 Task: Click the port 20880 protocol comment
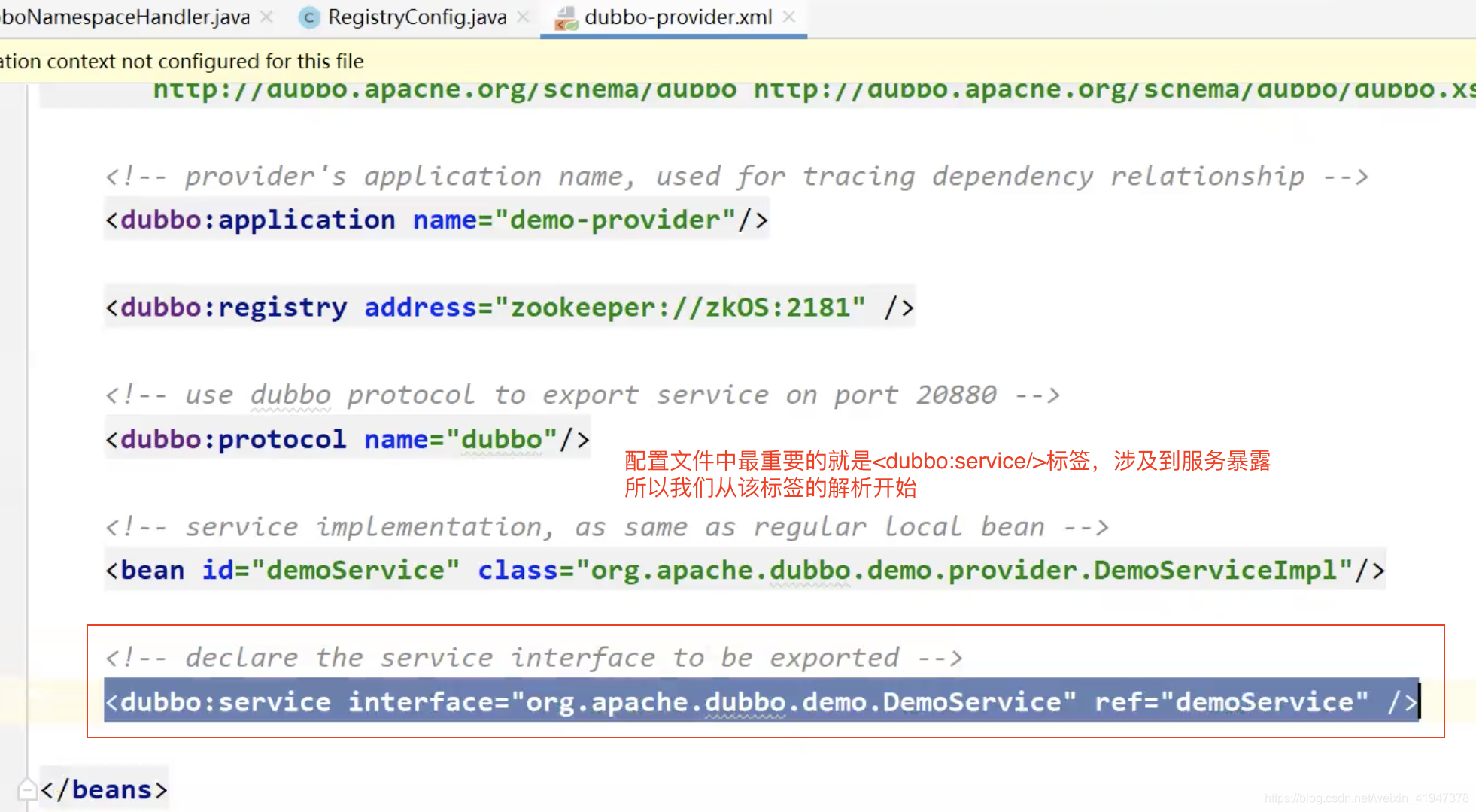582,395
